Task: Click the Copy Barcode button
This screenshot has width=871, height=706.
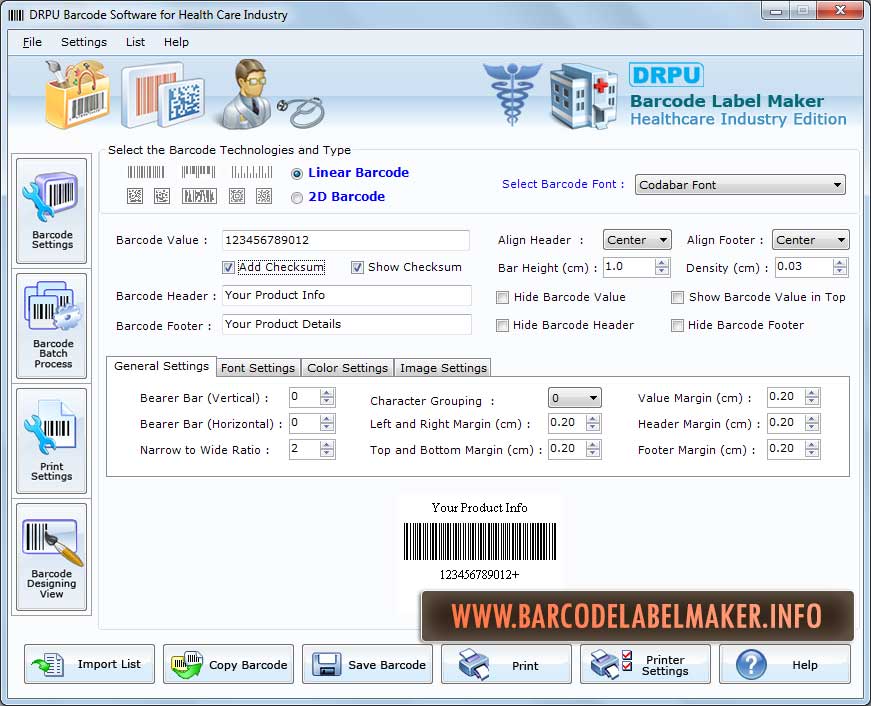Action: pyautogui.click(x=228, y=664)
